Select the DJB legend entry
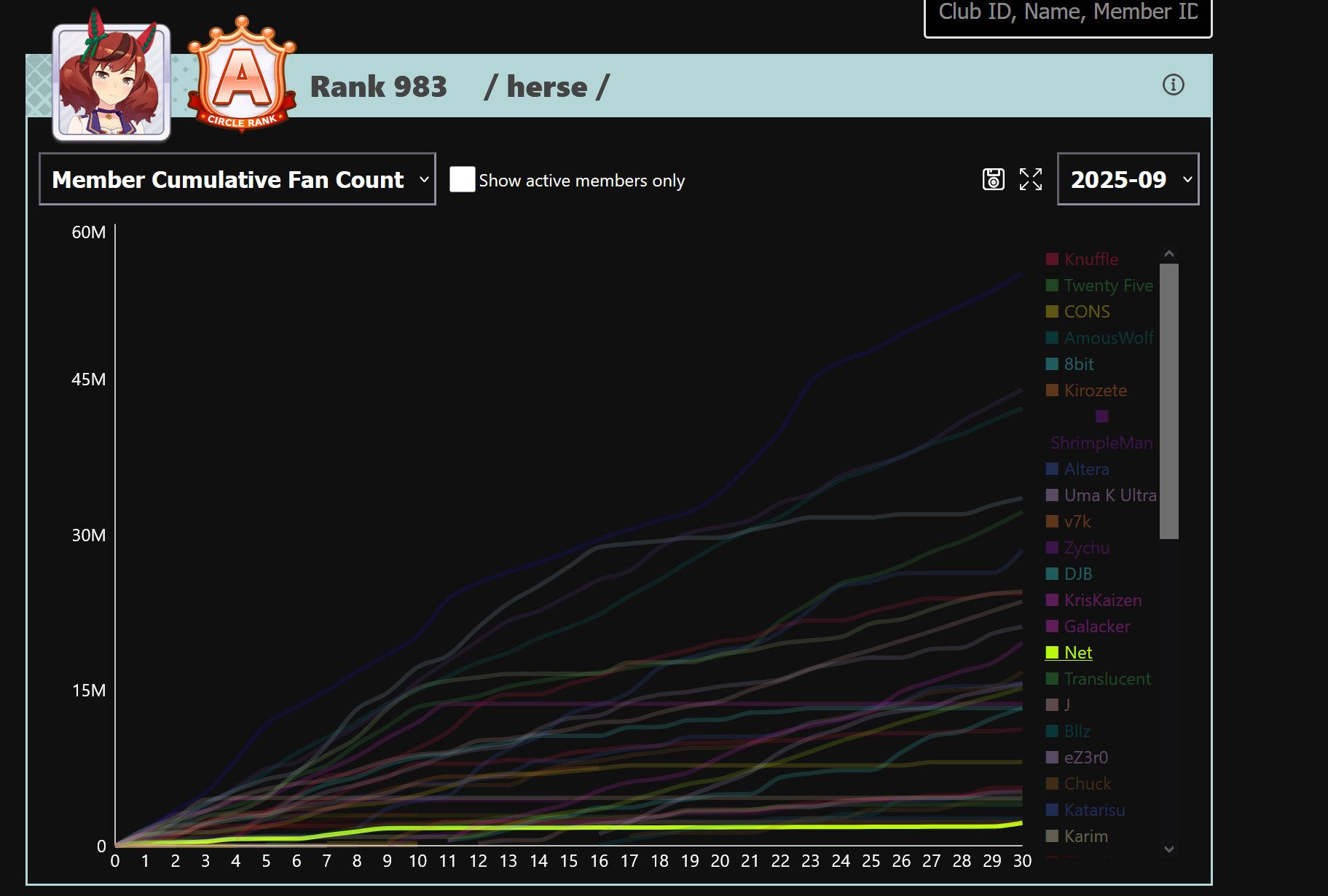This screenshot has width=1328, height=896. [x=1069, y=574]
